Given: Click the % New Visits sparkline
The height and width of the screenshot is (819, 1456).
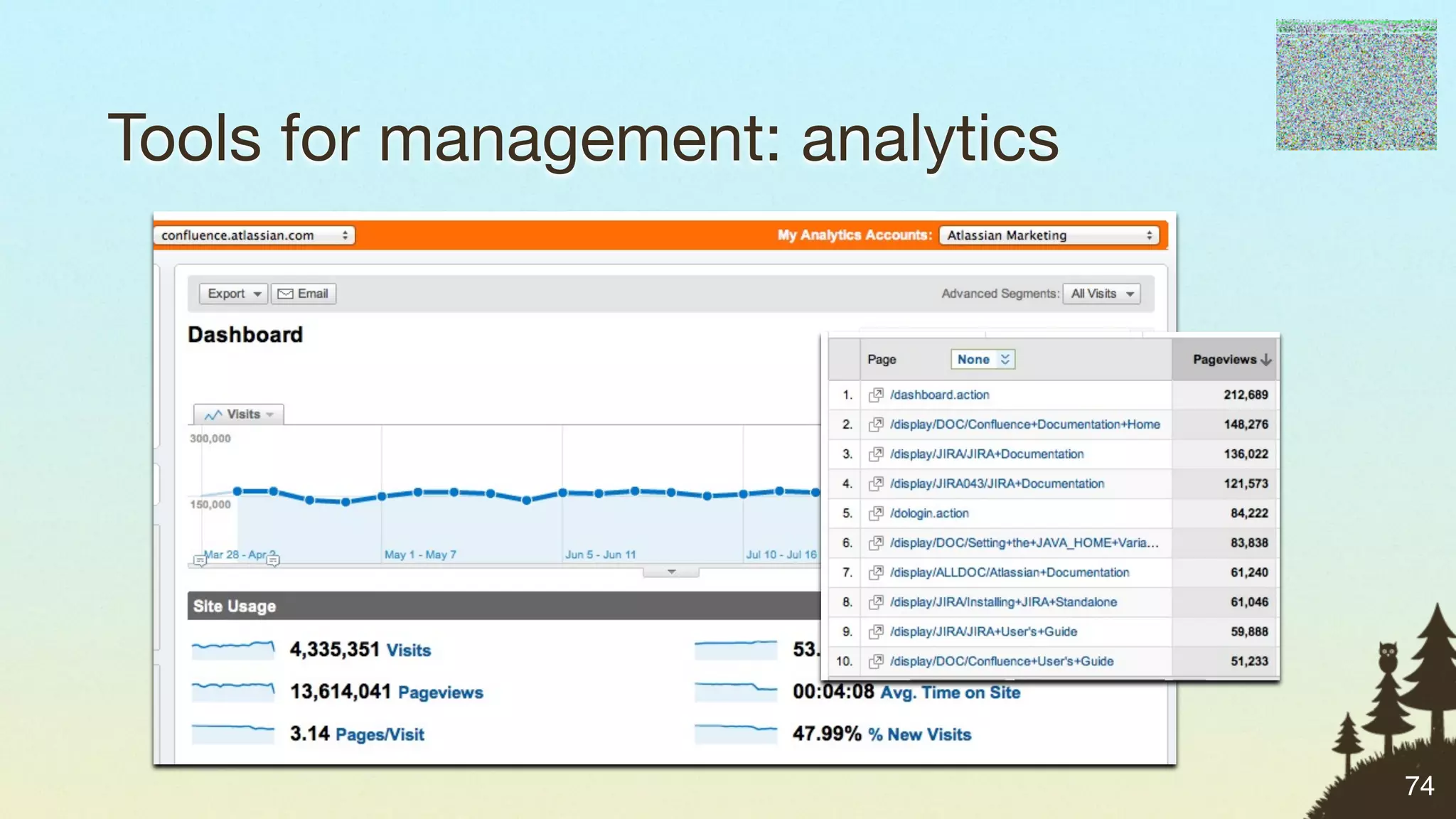Looking at the screenshot, I should [736, 734].
